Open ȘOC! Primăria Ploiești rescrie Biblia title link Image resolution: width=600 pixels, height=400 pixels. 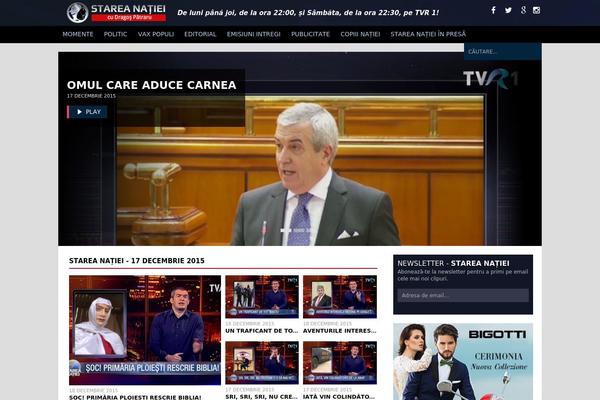(x=135, y=397)
